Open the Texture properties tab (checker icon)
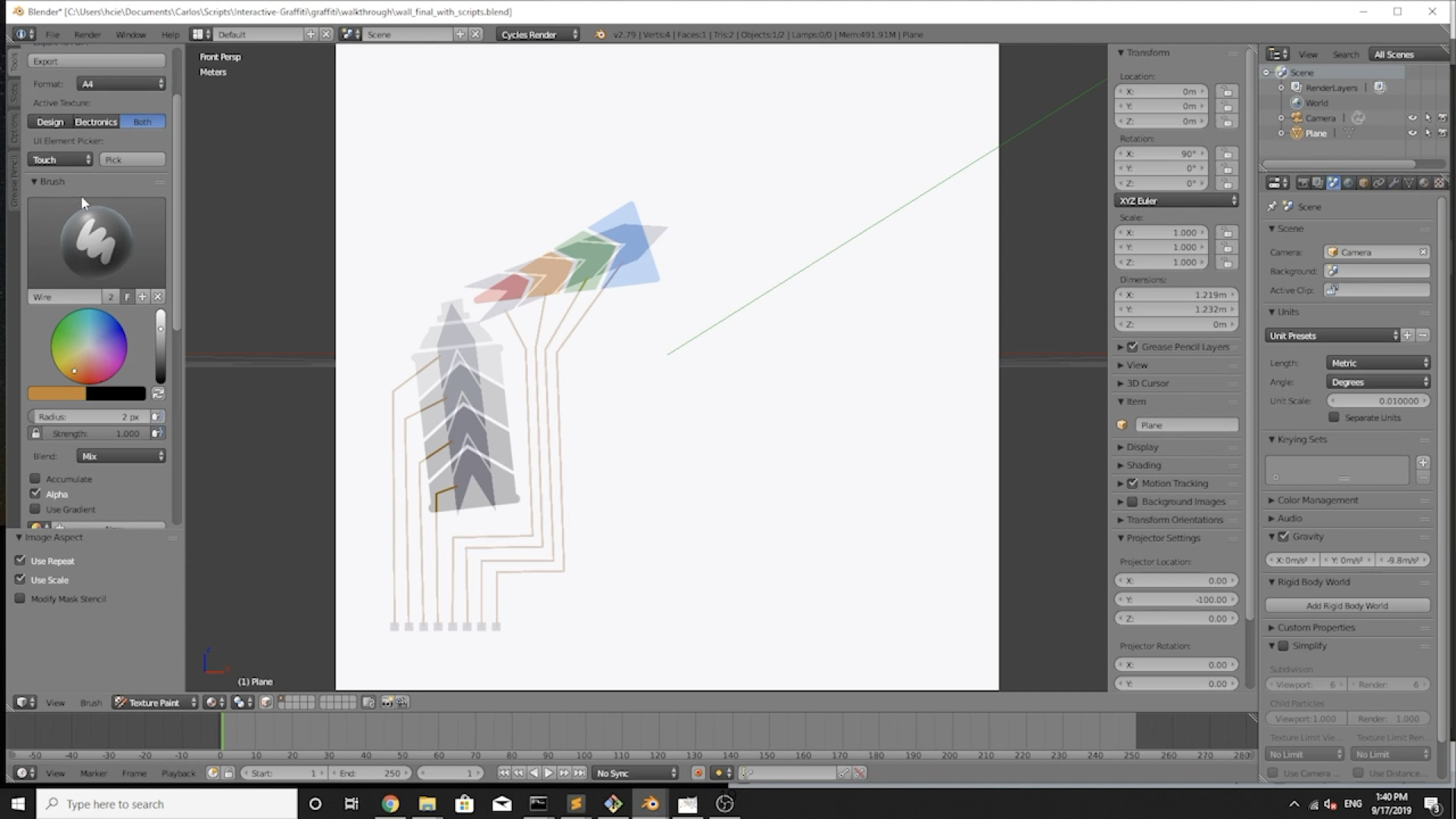 click(1439, 183)
